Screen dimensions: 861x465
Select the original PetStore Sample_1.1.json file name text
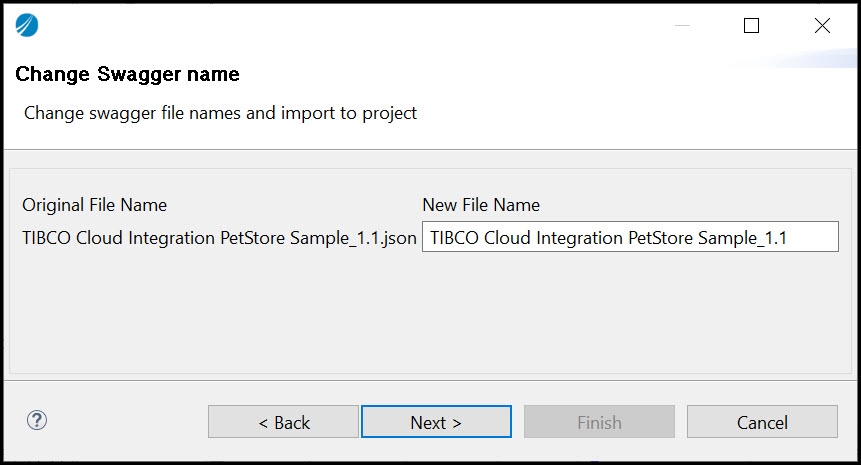[219, 238]
